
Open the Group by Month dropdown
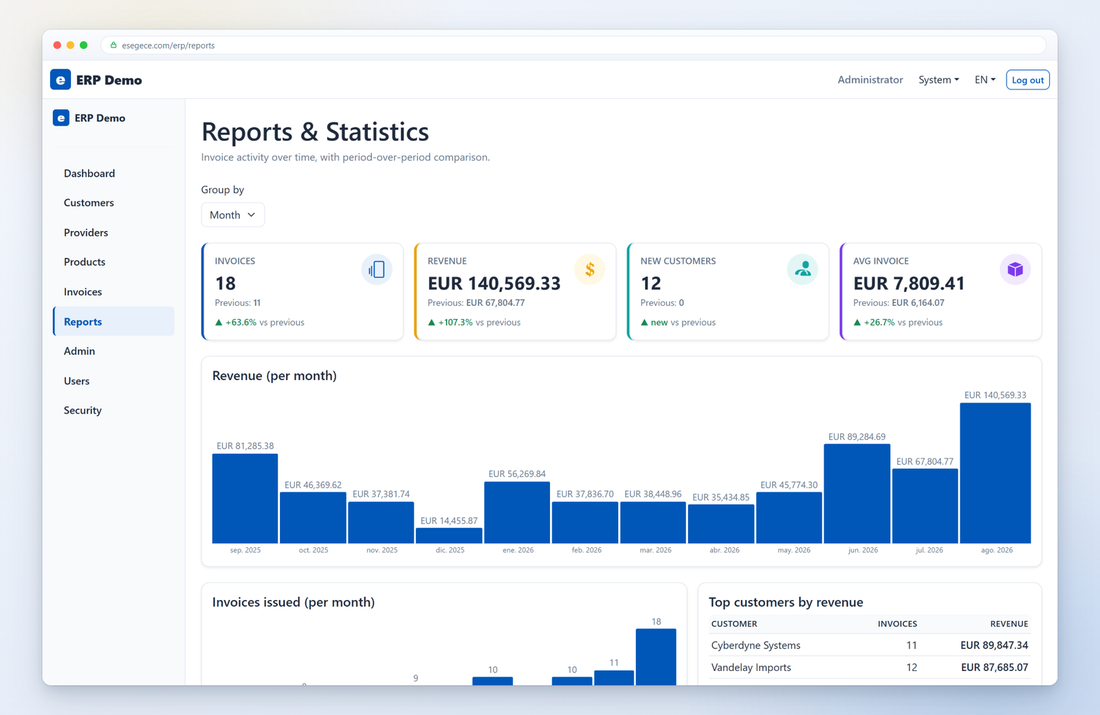(x=233, y=215)
